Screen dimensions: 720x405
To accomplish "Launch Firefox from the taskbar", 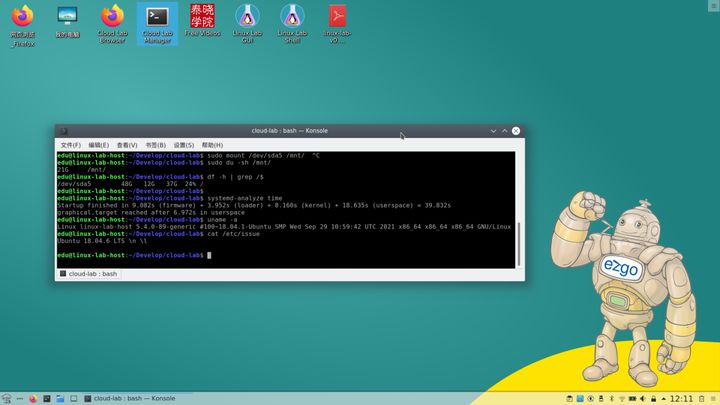I will point(33,399).
